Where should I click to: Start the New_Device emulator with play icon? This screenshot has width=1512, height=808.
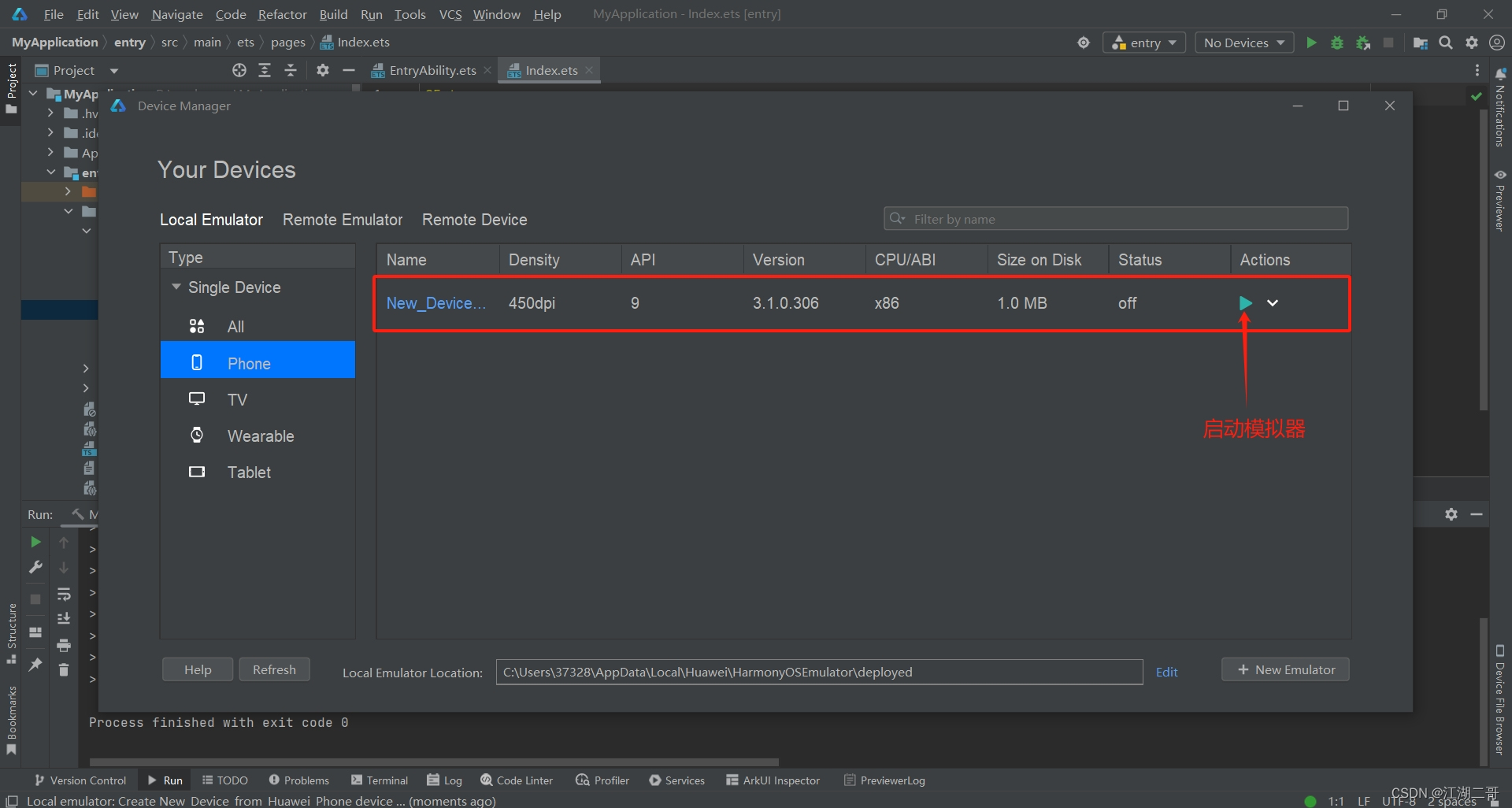pos(1245,302)
